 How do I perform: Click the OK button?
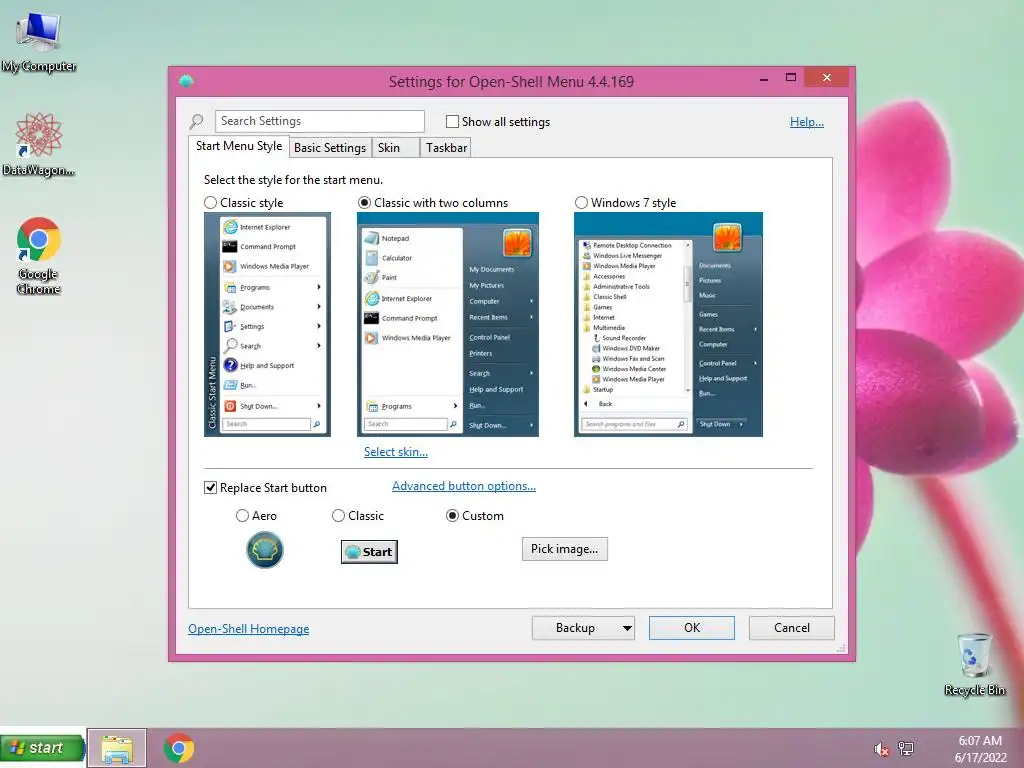[692, 628]
